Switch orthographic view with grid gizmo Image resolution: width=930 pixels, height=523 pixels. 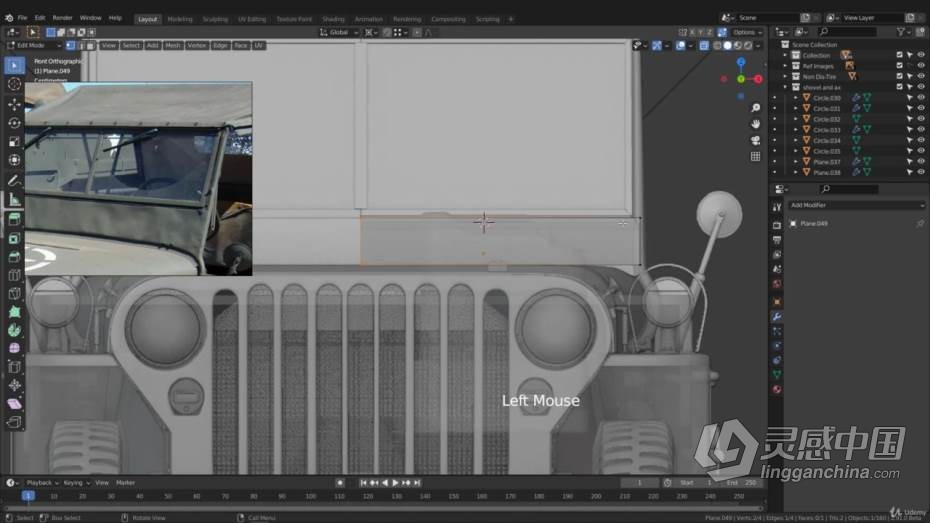point(755,157)
